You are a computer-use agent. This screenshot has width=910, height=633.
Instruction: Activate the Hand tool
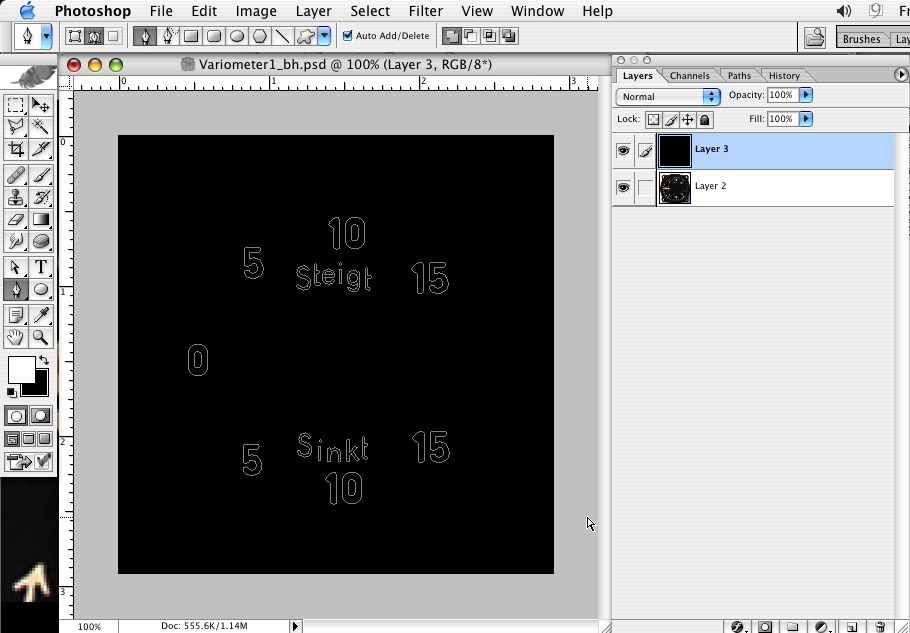point(16,338)
